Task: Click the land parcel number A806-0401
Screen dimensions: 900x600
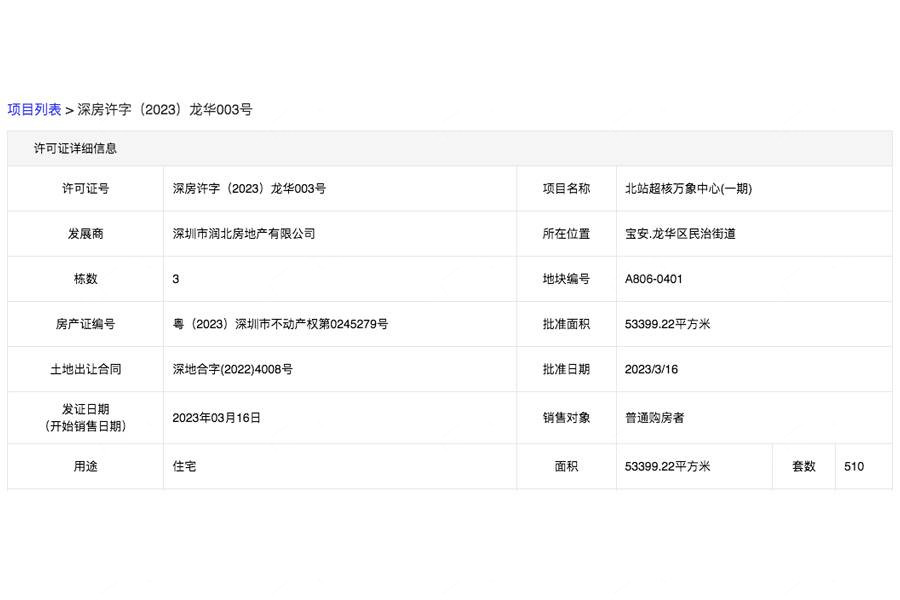Action: [x=653, y=279]
